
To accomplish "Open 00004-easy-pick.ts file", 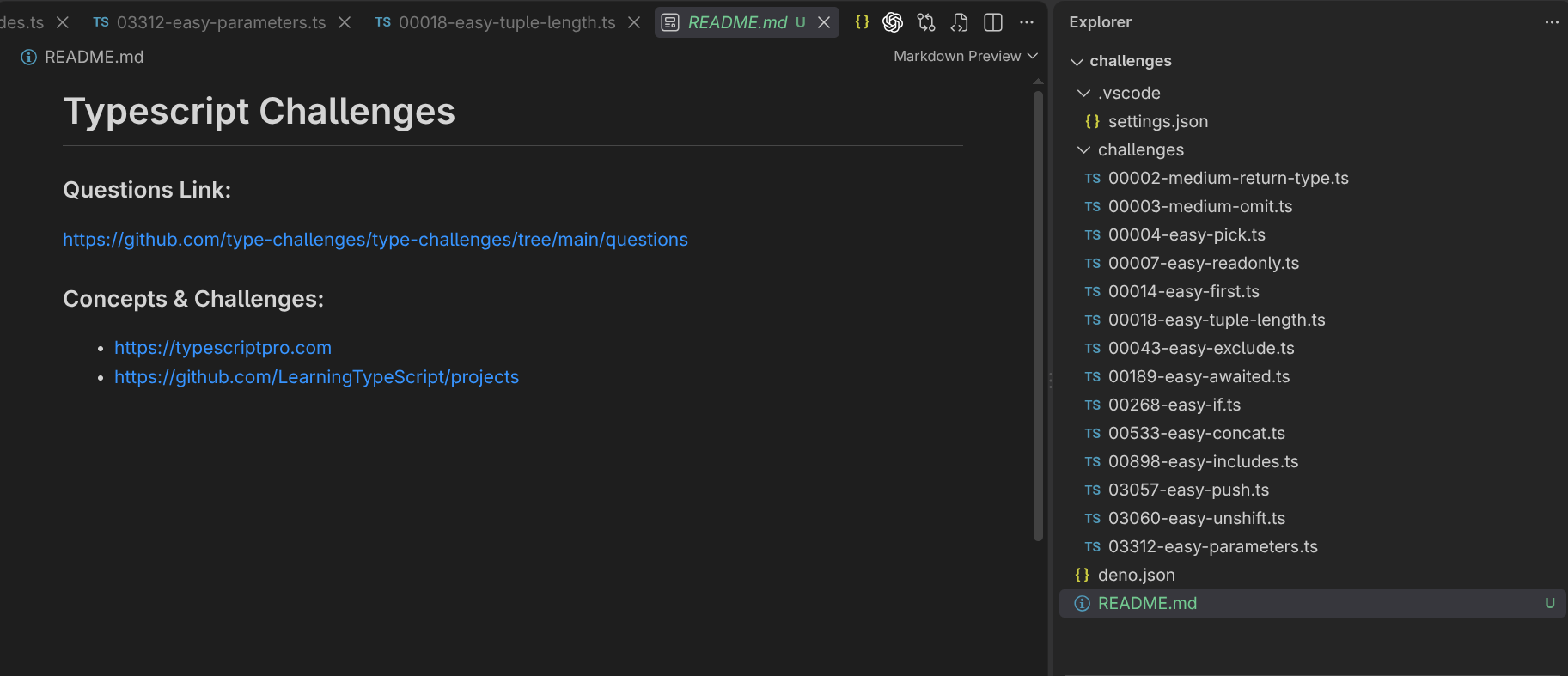I will (1187, 234).
